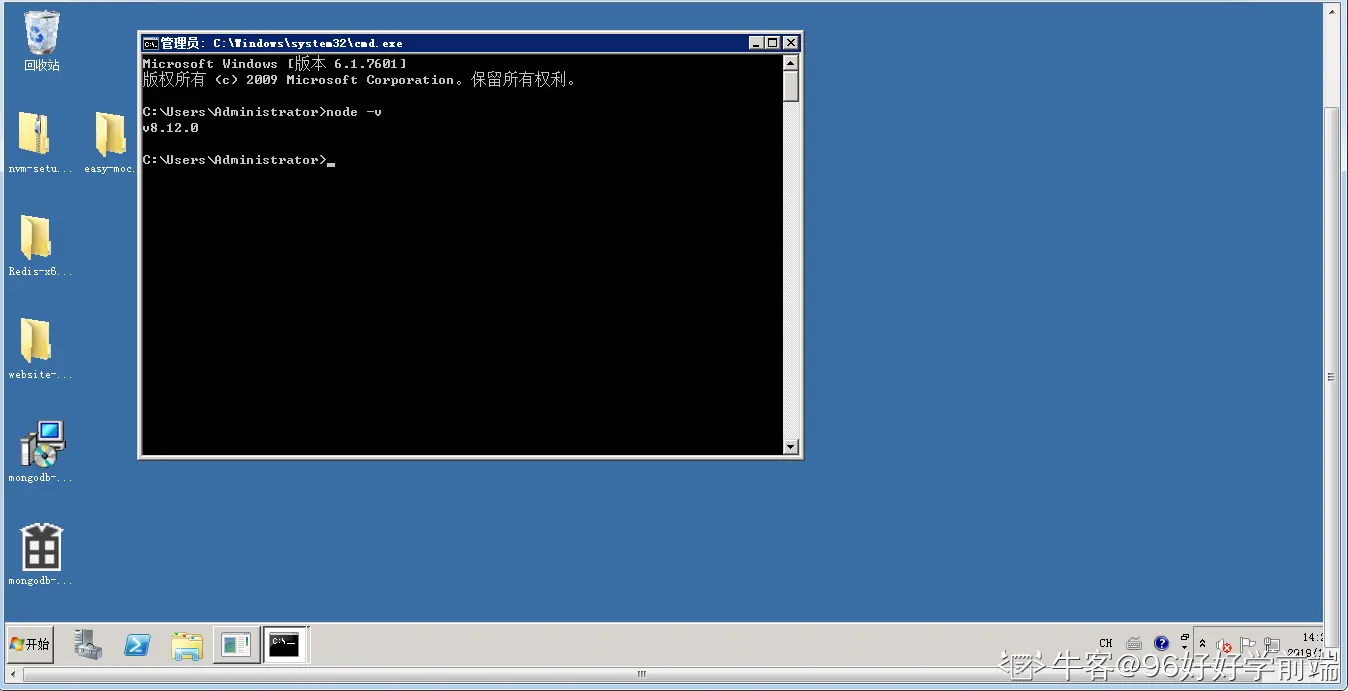Open the Action Center flag icon
Viewport: 1348px width, 691px height.
[1247, 644]
